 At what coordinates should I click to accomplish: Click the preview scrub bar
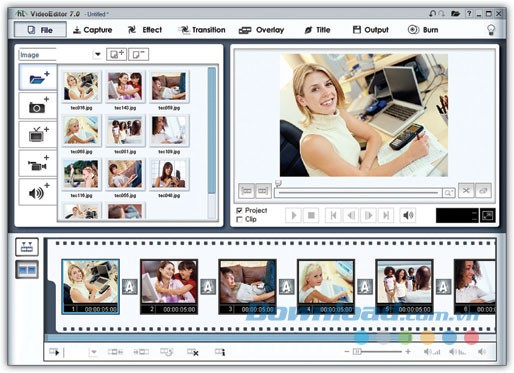pyautogui.click(x=358, y=193)
